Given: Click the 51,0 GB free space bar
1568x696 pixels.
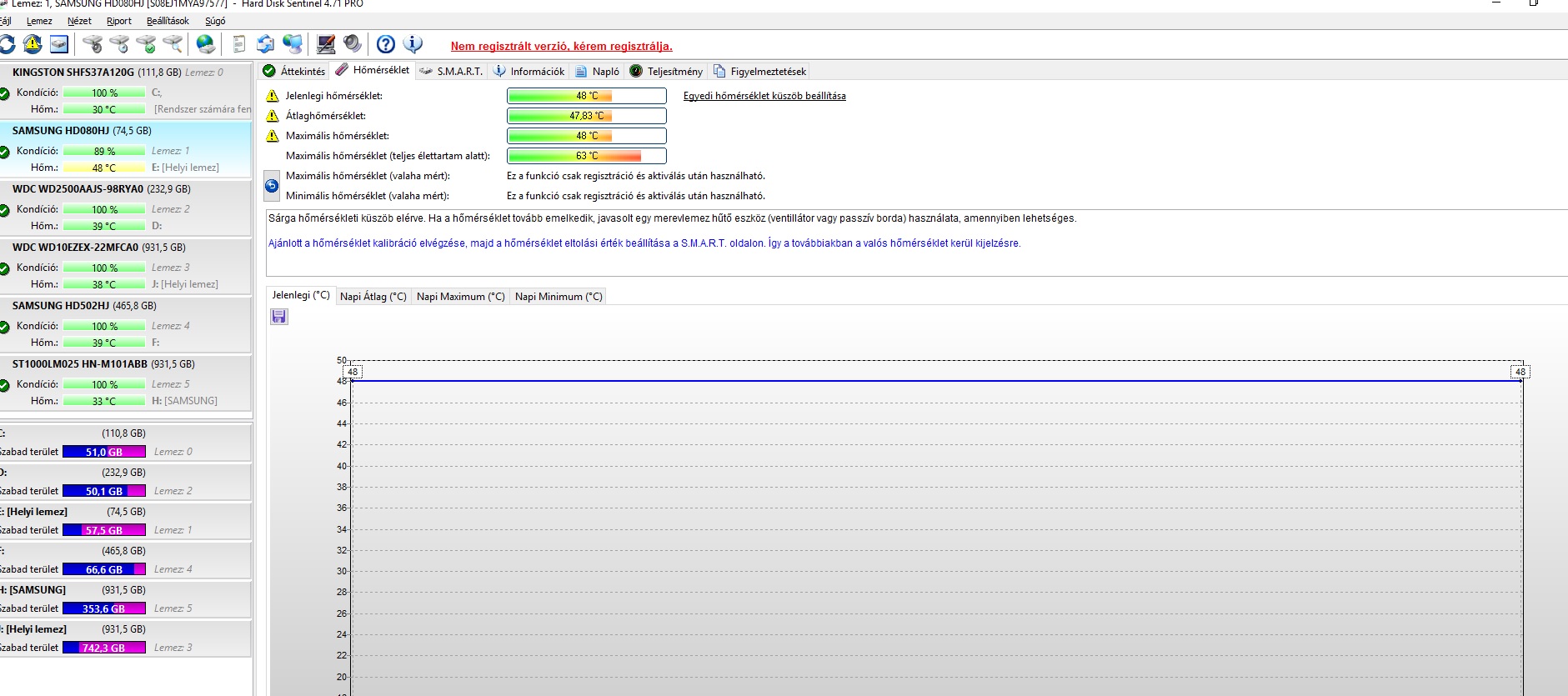Looking at the screenshot, I should 104,452.
